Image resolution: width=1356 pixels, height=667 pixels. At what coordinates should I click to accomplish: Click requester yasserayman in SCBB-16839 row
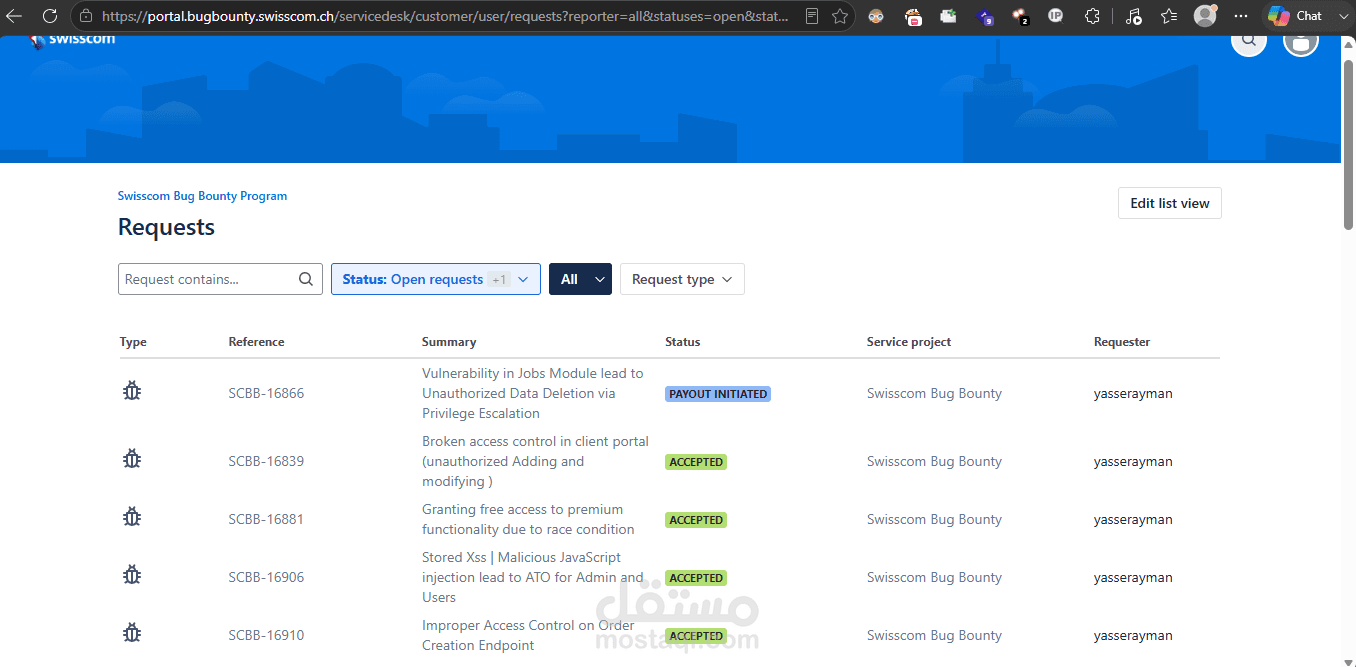coord(1133,461)
